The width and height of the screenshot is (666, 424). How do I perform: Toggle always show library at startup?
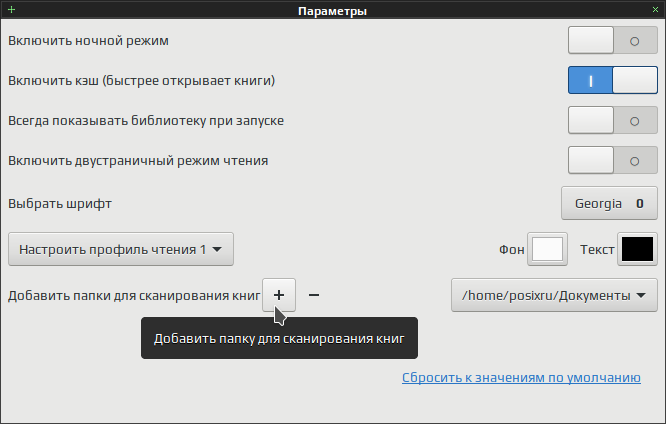[x=612, y=120]
